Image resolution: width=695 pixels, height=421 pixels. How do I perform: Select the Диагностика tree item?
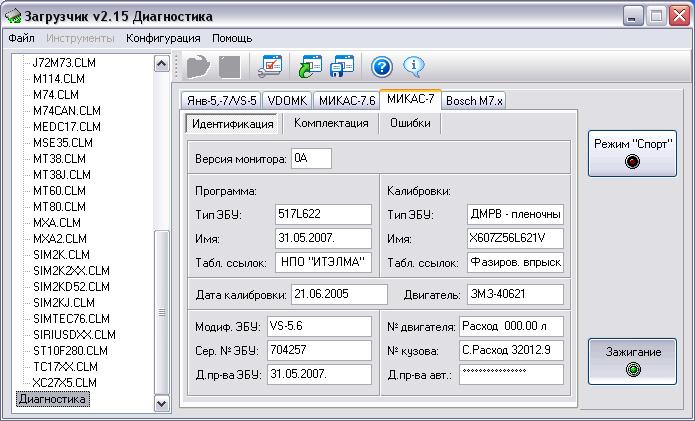pos(52,399)
